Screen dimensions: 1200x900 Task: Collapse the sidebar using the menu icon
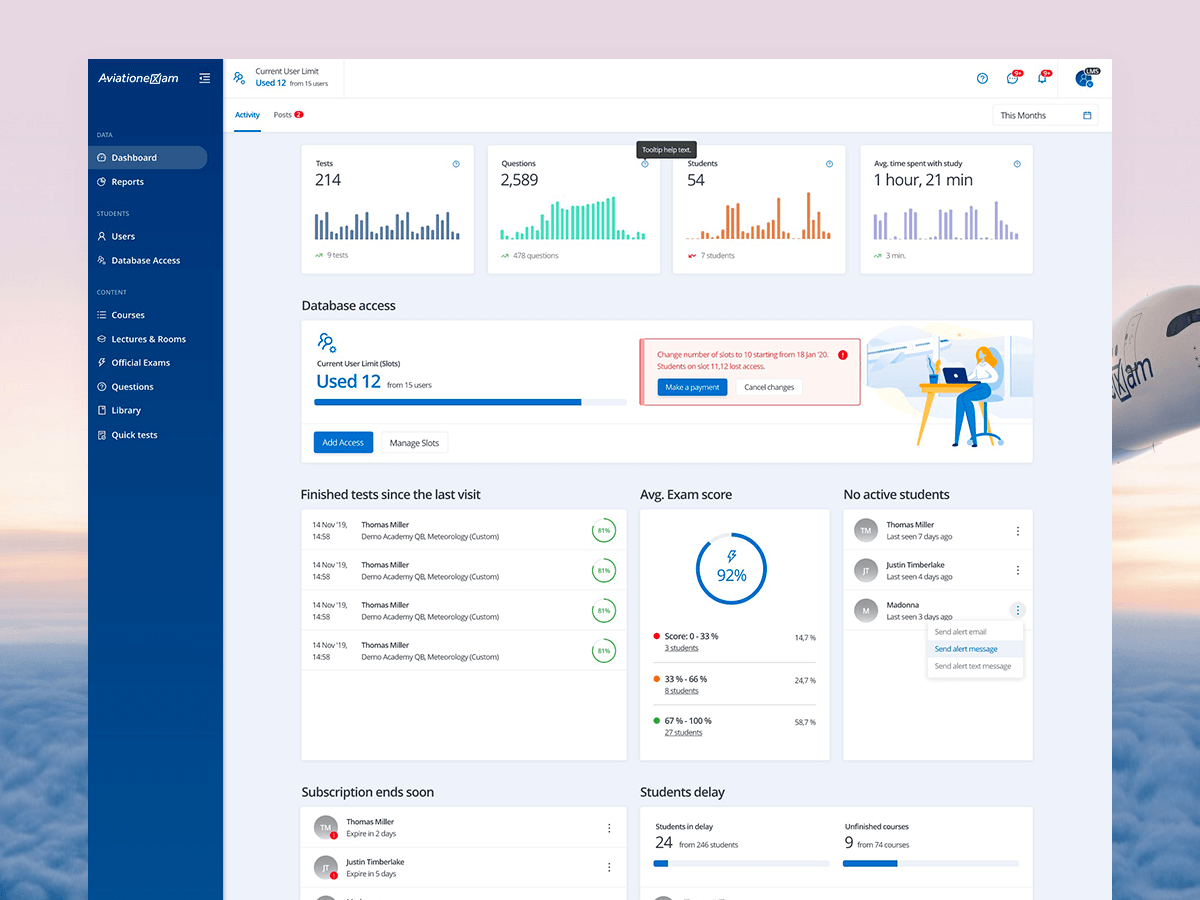coord(204,78)
